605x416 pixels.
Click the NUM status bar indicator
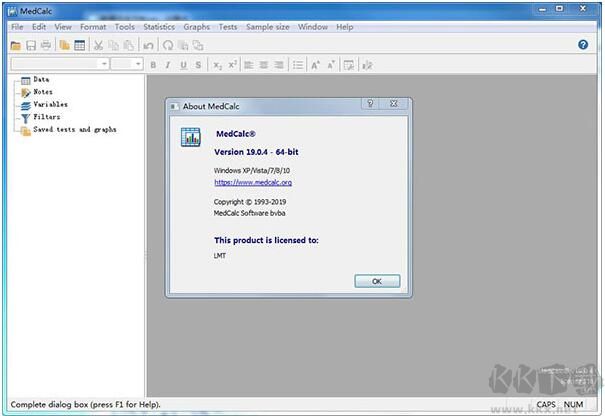tap(573, 404)
